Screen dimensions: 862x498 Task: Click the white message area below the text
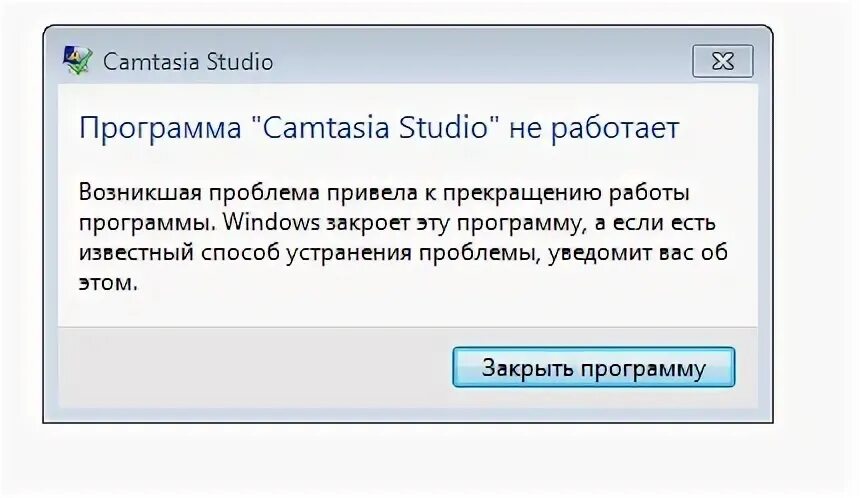(x=400, y=308)
